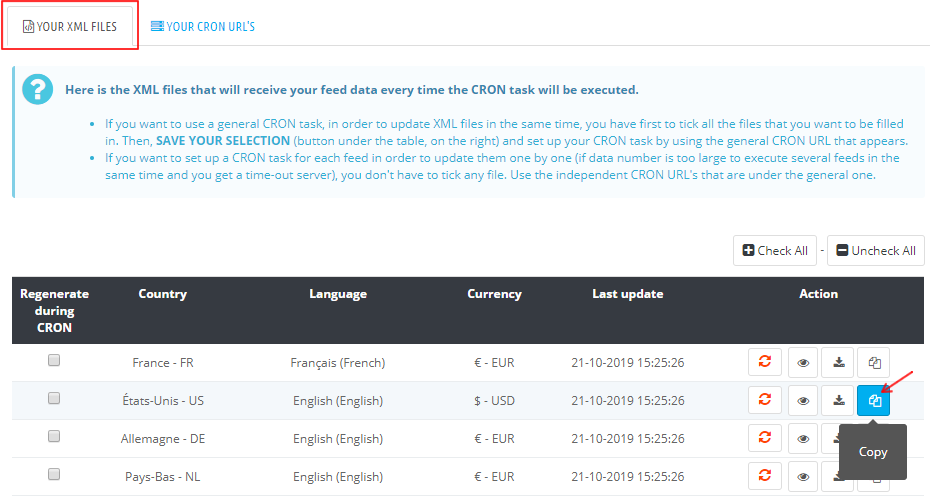The height and width of the screenshot is (498, 935).
Task: Regenerate the Pays-Bas - NL XML file
Action: click(x=765, y=476)
